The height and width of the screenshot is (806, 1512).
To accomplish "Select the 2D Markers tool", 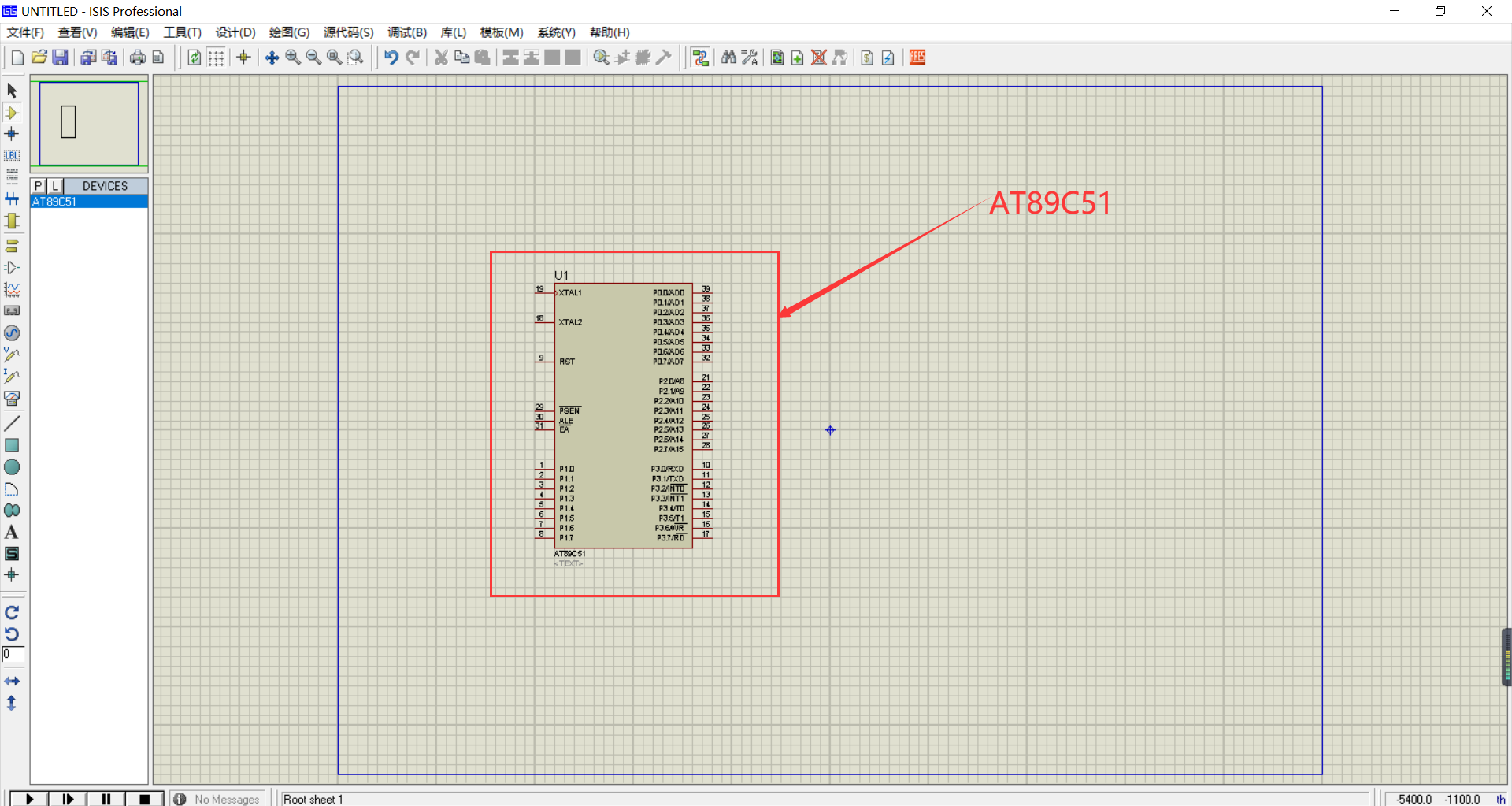I will [12, 575].
